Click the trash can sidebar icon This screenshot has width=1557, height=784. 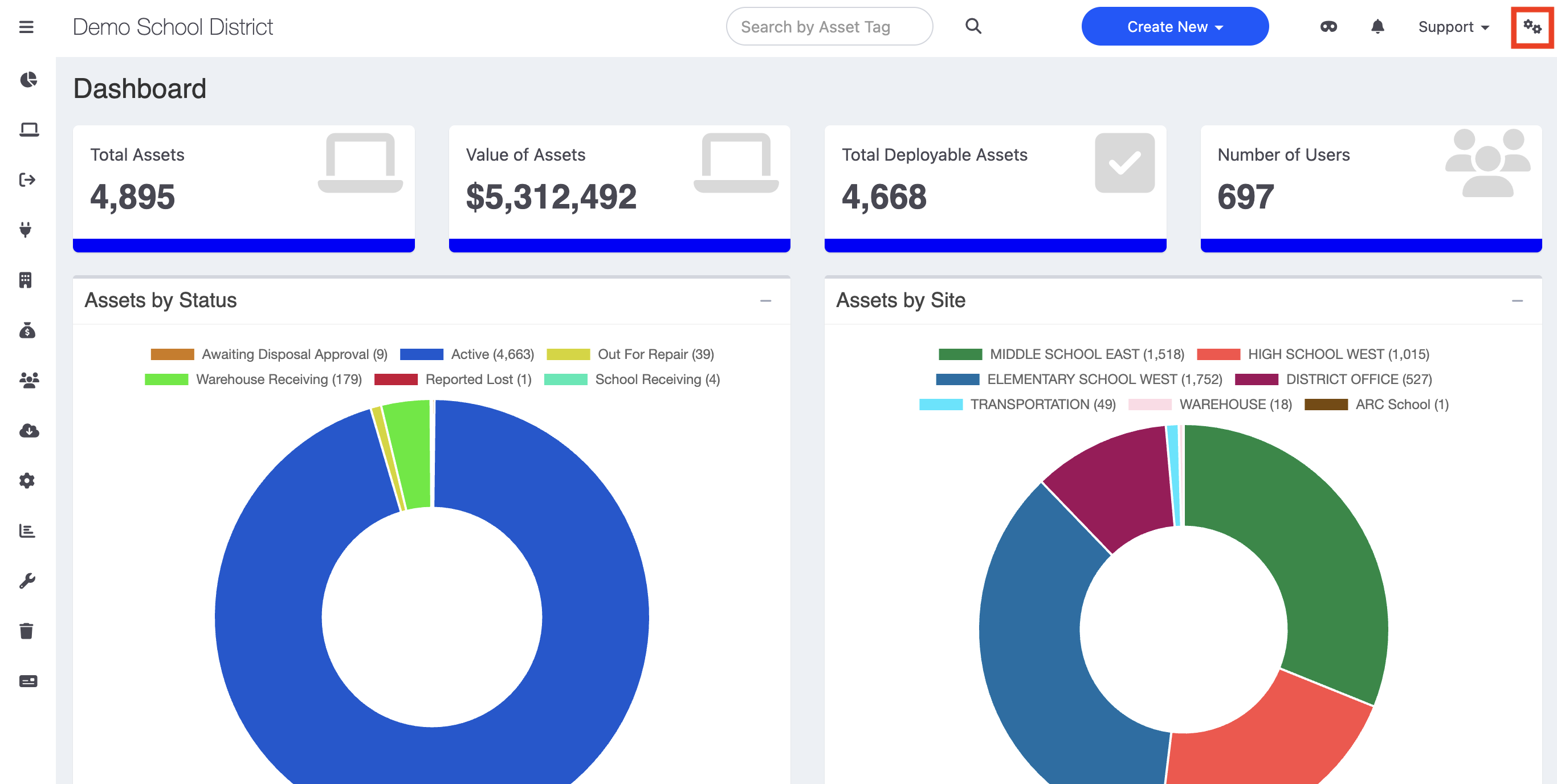click(27, 631)
